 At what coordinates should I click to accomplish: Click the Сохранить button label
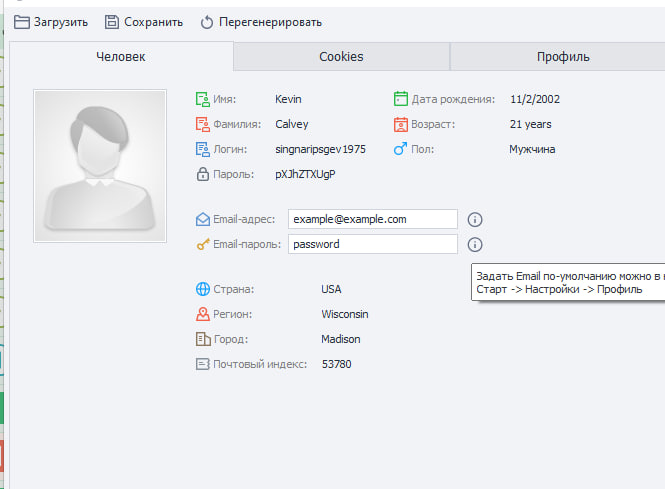(154, 22)
